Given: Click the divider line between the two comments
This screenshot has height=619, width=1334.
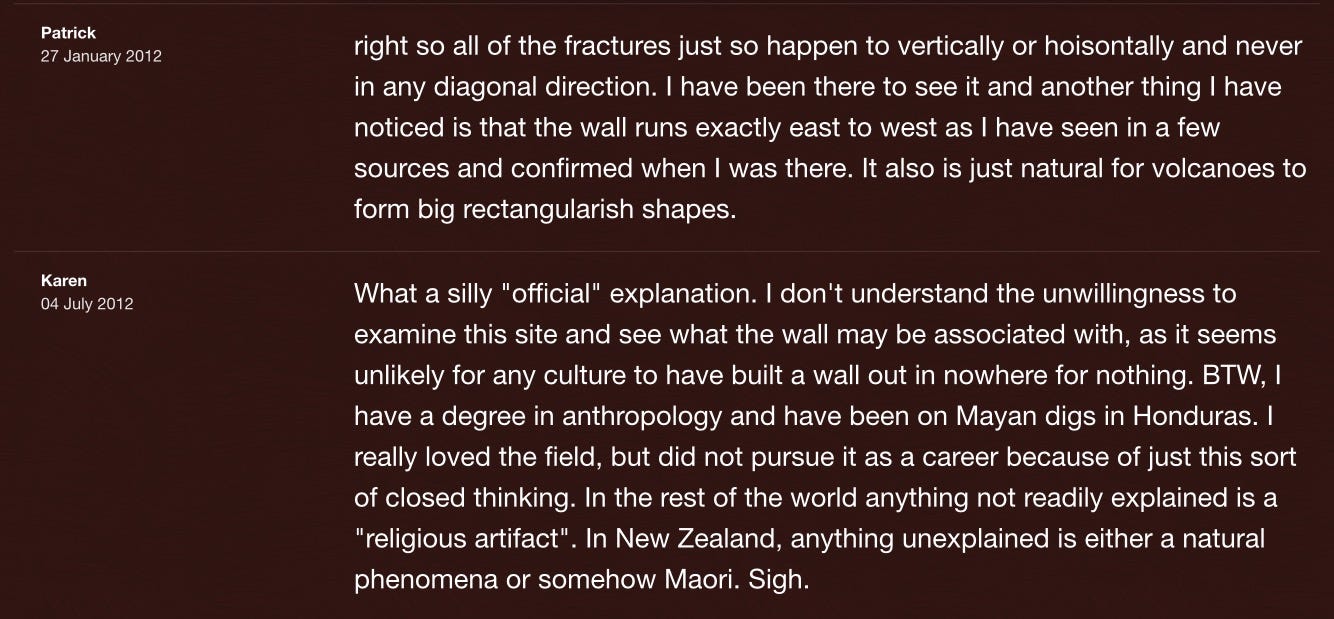Looking at the screenshot, I should (x=667, y=250).
